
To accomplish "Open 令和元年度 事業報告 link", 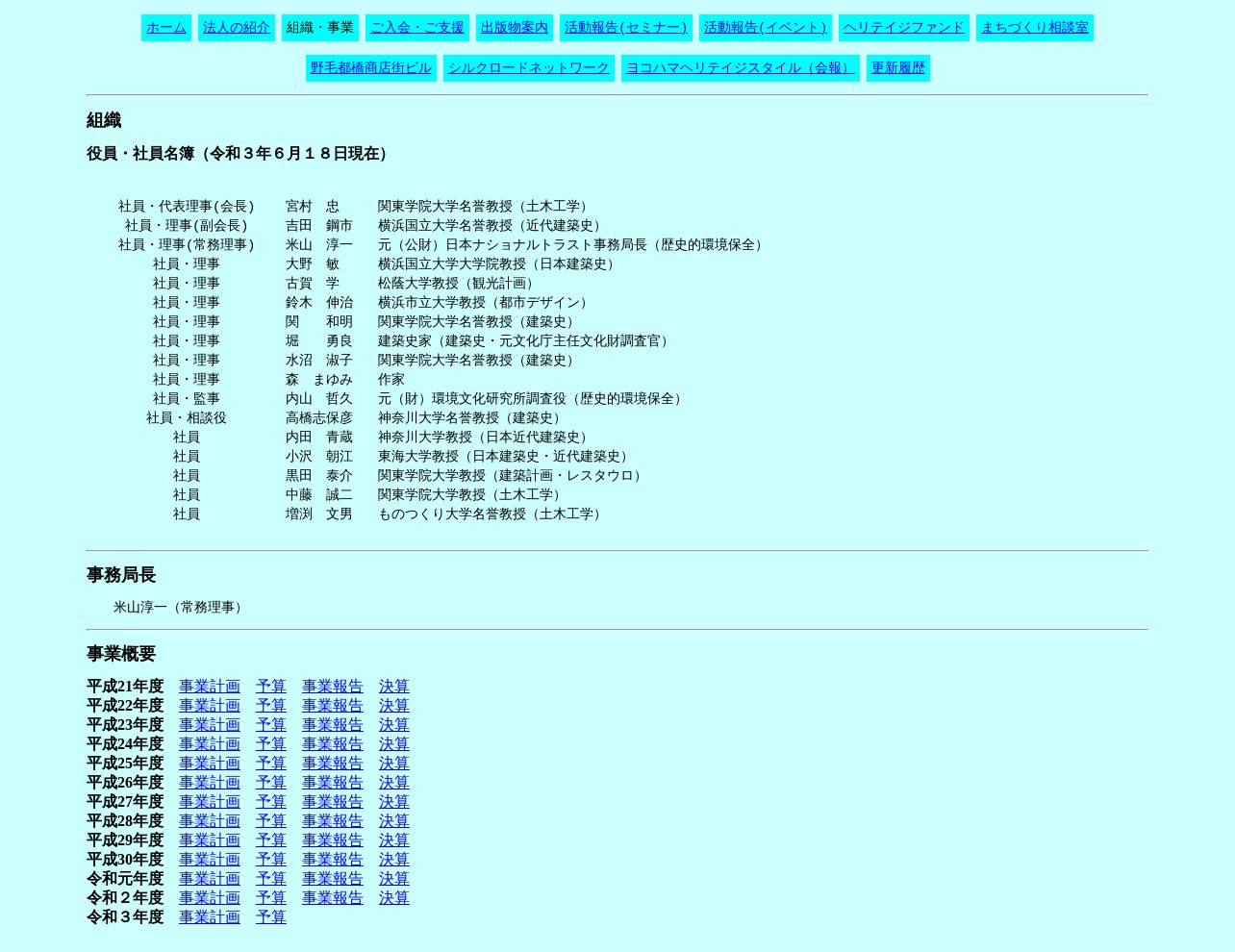I will tap(333, 879).
